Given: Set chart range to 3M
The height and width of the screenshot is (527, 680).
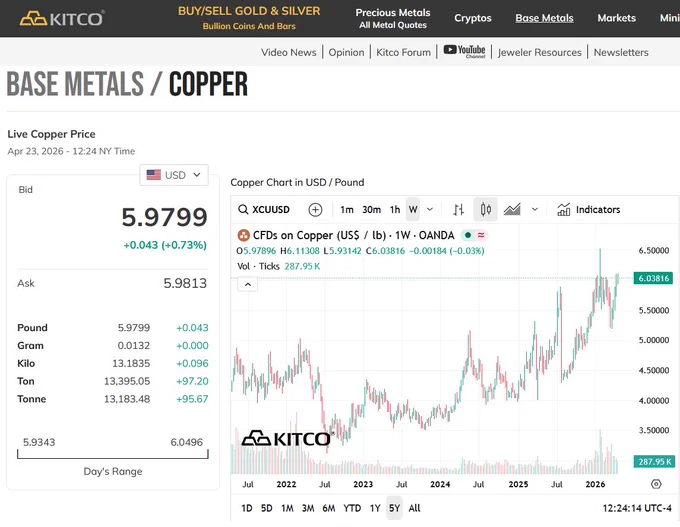Looking at the screenshot, I should coord(308,508).
